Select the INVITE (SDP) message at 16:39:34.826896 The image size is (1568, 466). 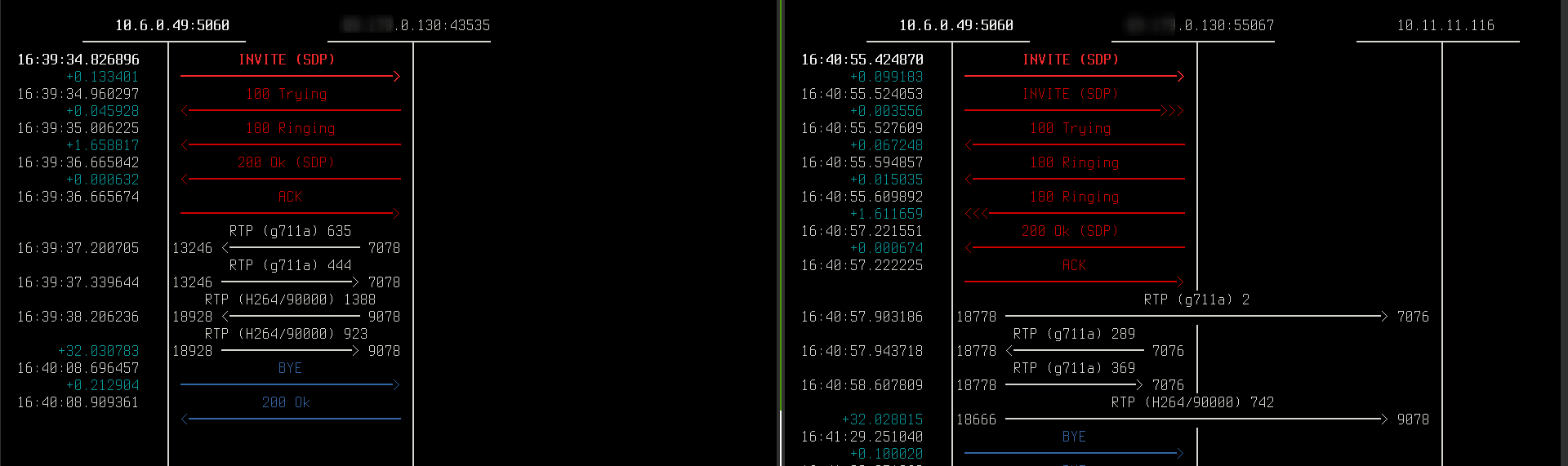click(x=286, y=60)
